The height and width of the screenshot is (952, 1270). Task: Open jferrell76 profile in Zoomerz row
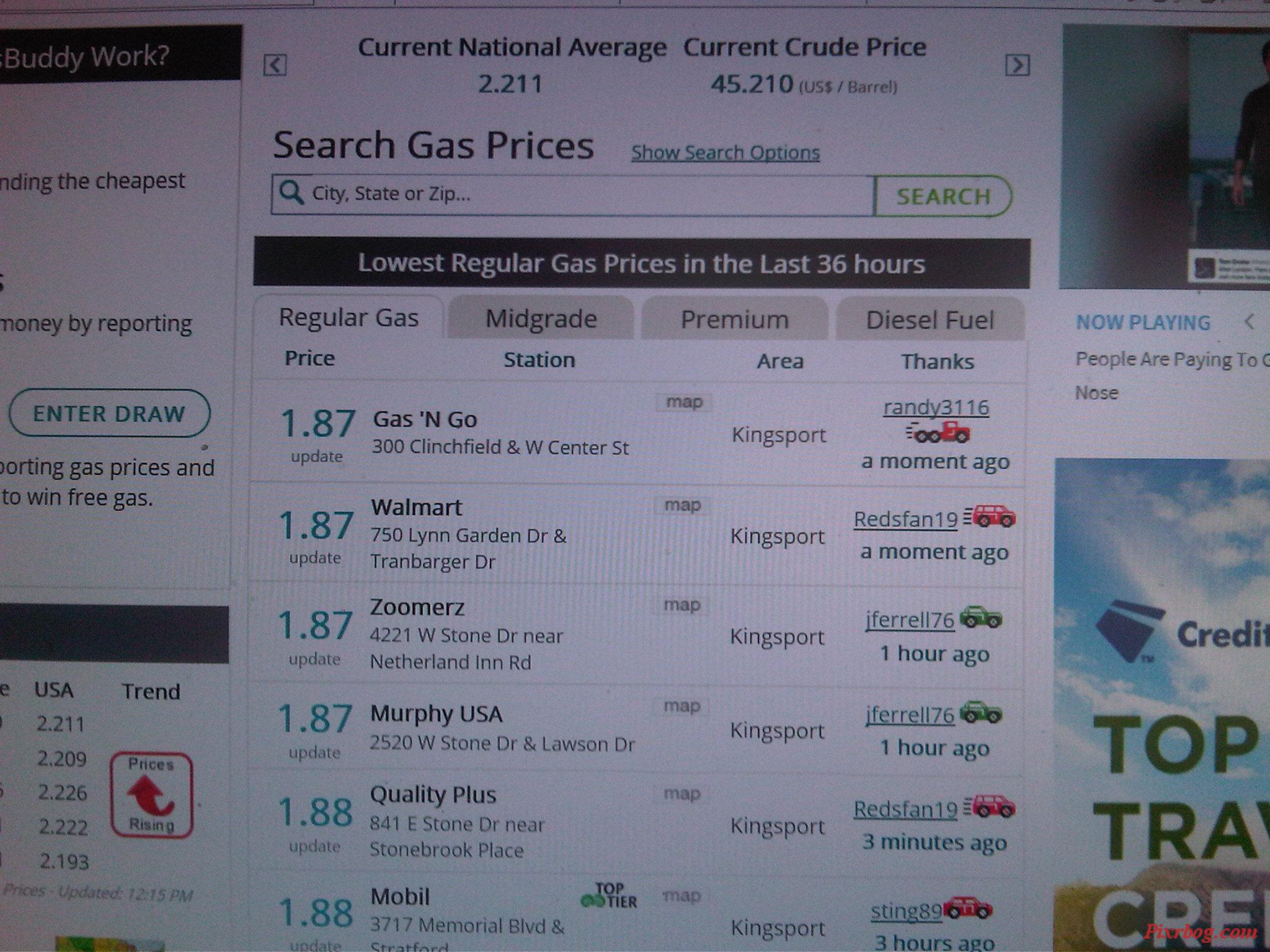click(910, 620)
